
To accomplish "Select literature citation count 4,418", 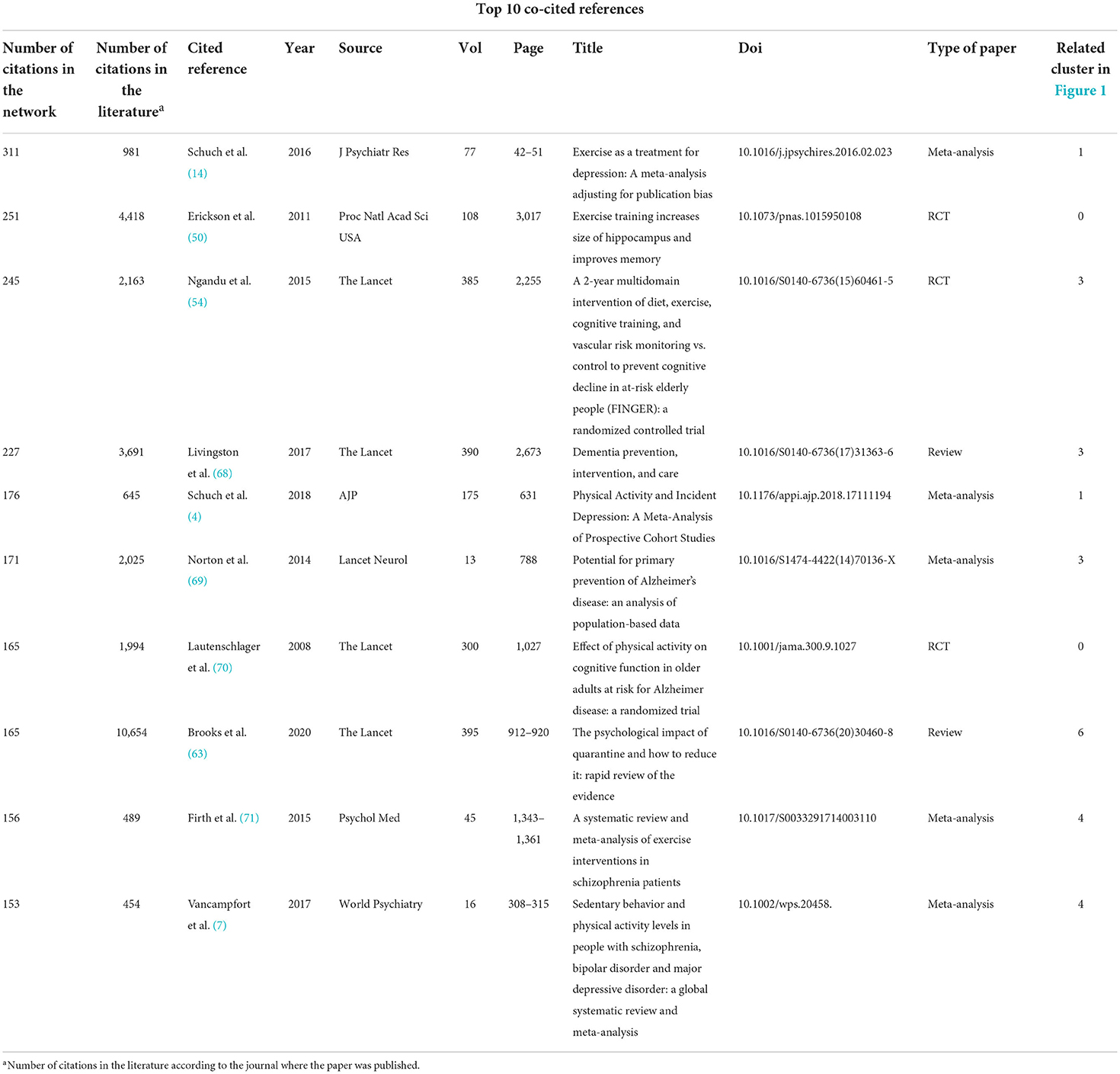I will [131, 216].
